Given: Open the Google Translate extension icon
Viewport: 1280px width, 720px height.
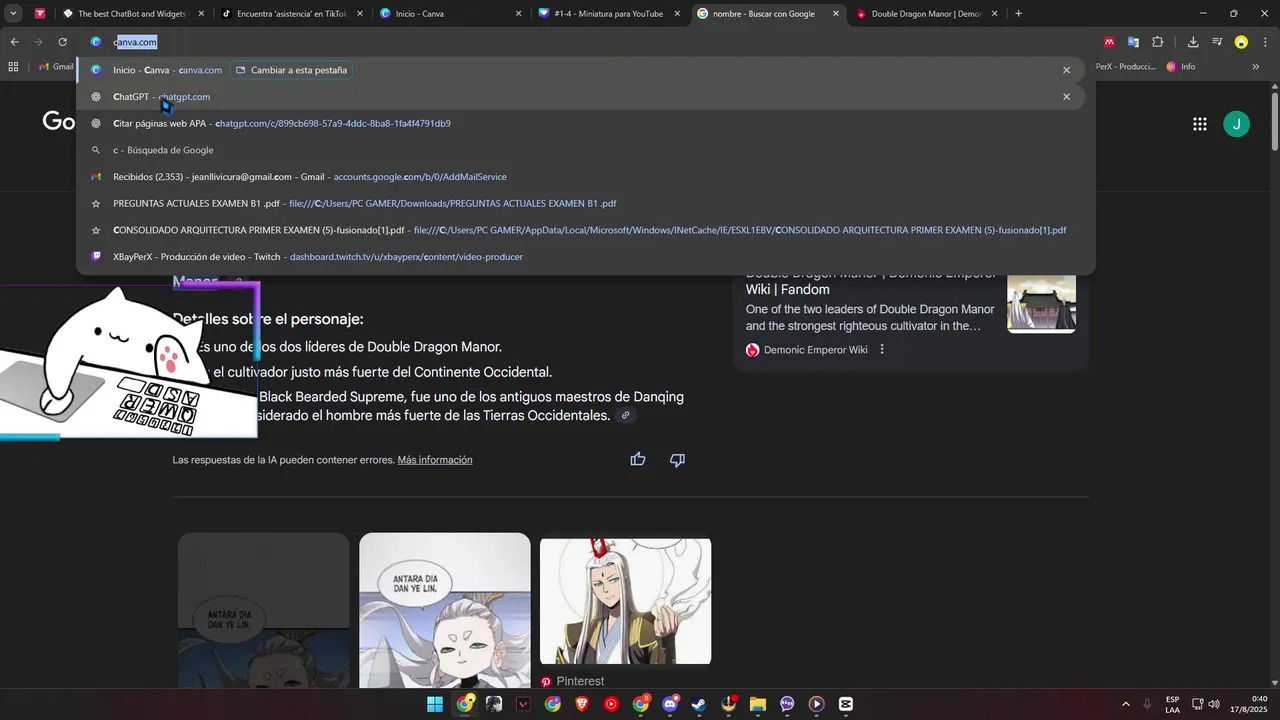Looking at the screenshot, I should click(1133, 42).
